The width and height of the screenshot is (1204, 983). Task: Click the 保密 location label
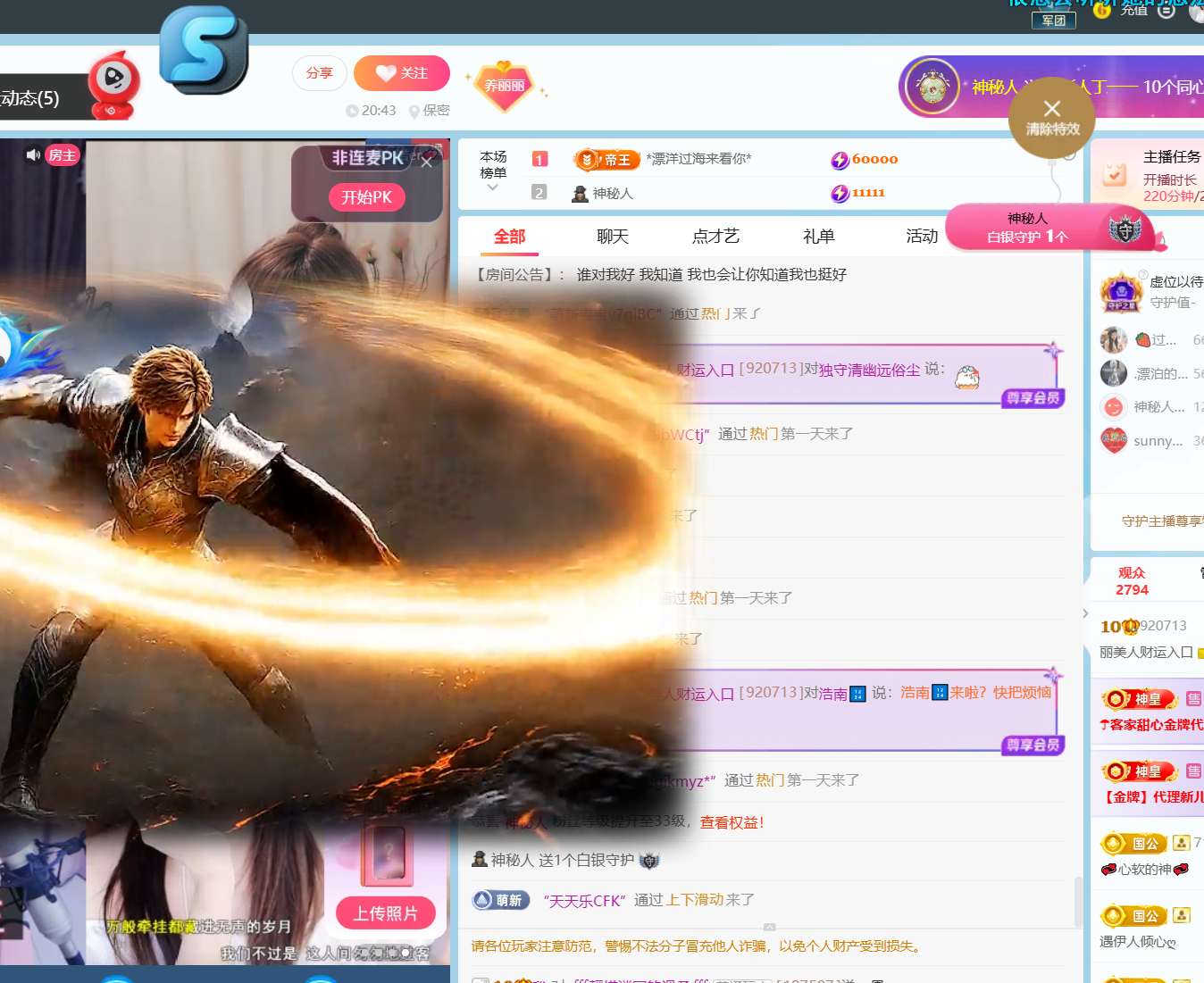[x=429, y=111]
